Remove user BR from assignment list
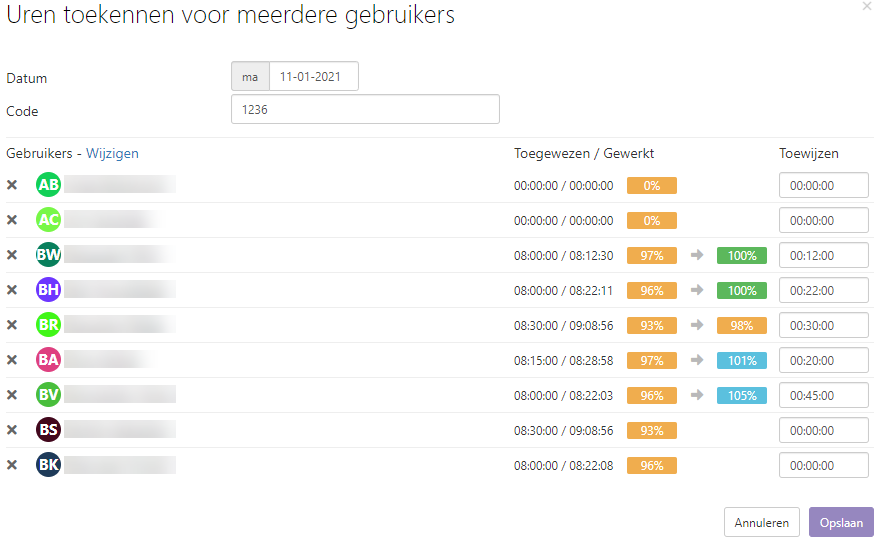This screenshot has height=539, width=878. [12, 325]
